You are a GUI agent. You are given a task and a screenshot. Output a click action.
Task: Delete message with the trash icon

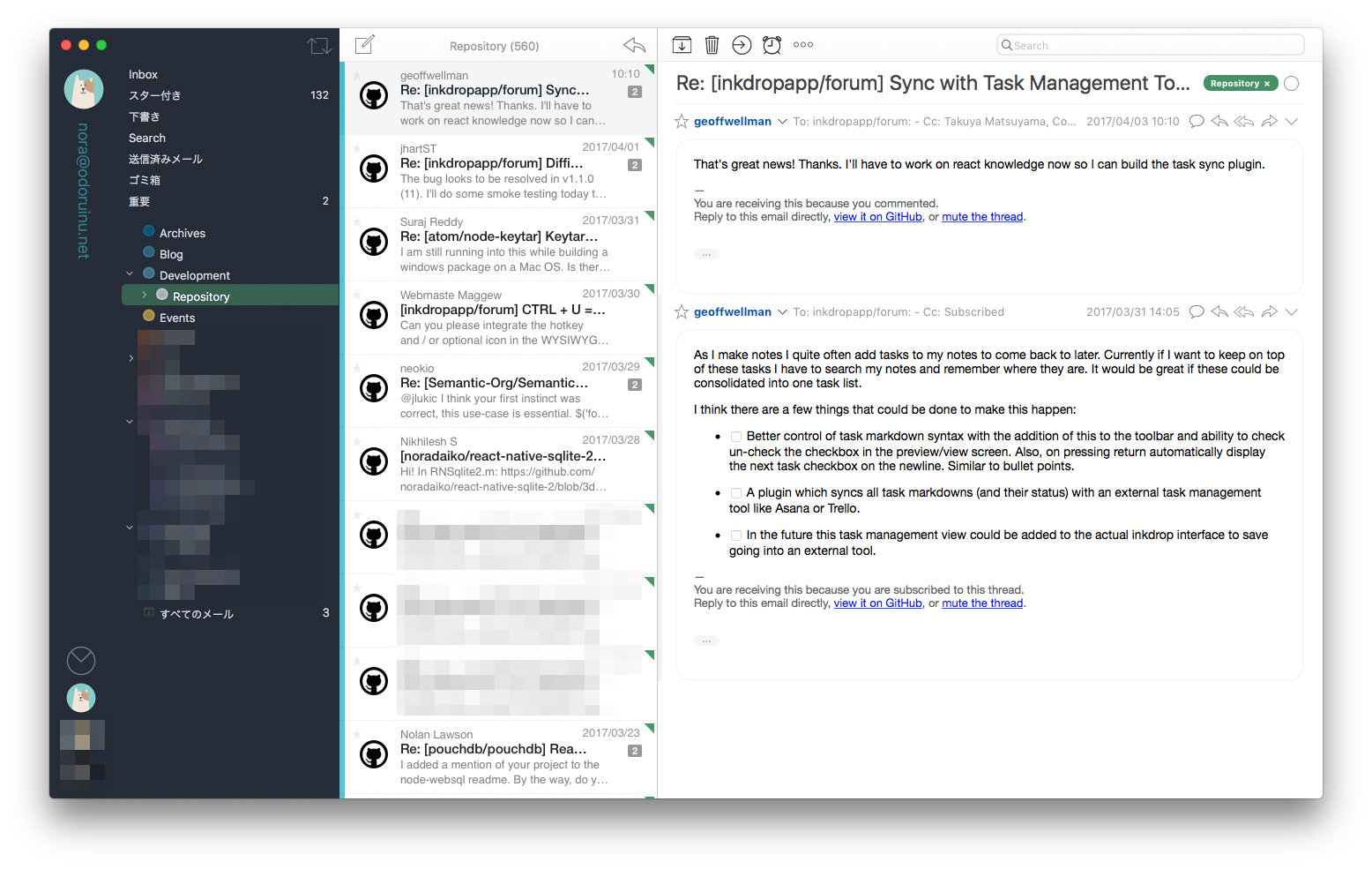tap(712, 45)
